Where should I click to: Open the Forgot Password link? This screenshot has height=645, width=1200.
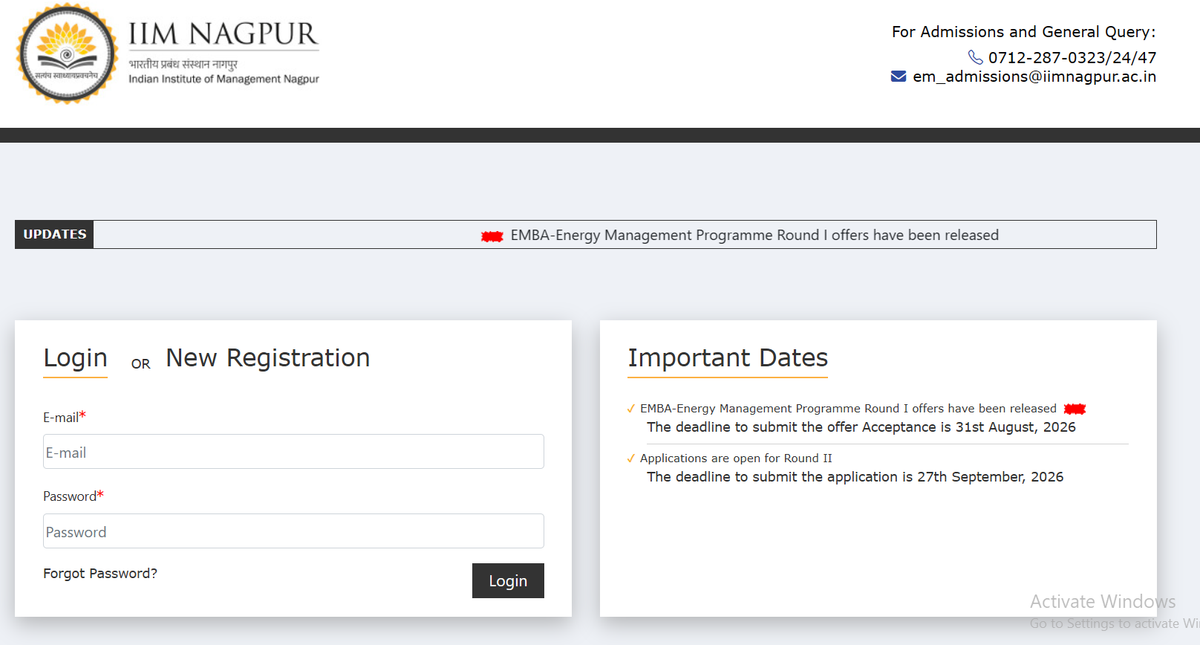point(100,573)
